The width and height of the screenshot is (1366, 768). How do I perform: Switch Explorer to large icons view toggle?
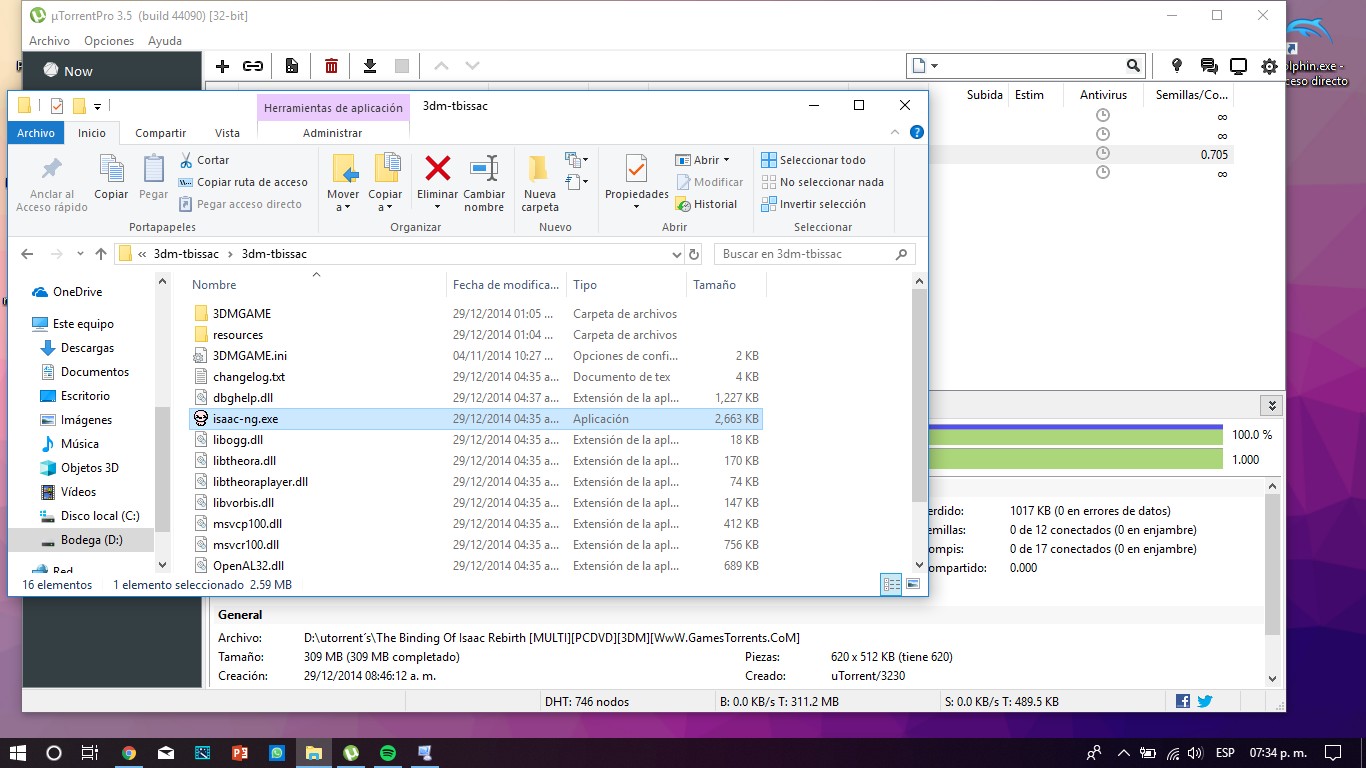(x=912, y=585)
